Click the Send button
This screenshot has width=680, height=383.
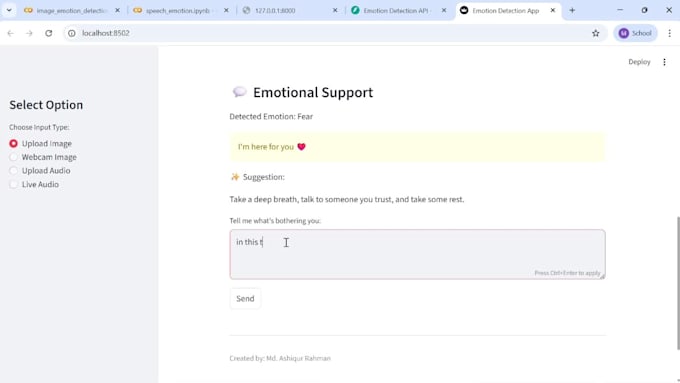click(245, 298)
